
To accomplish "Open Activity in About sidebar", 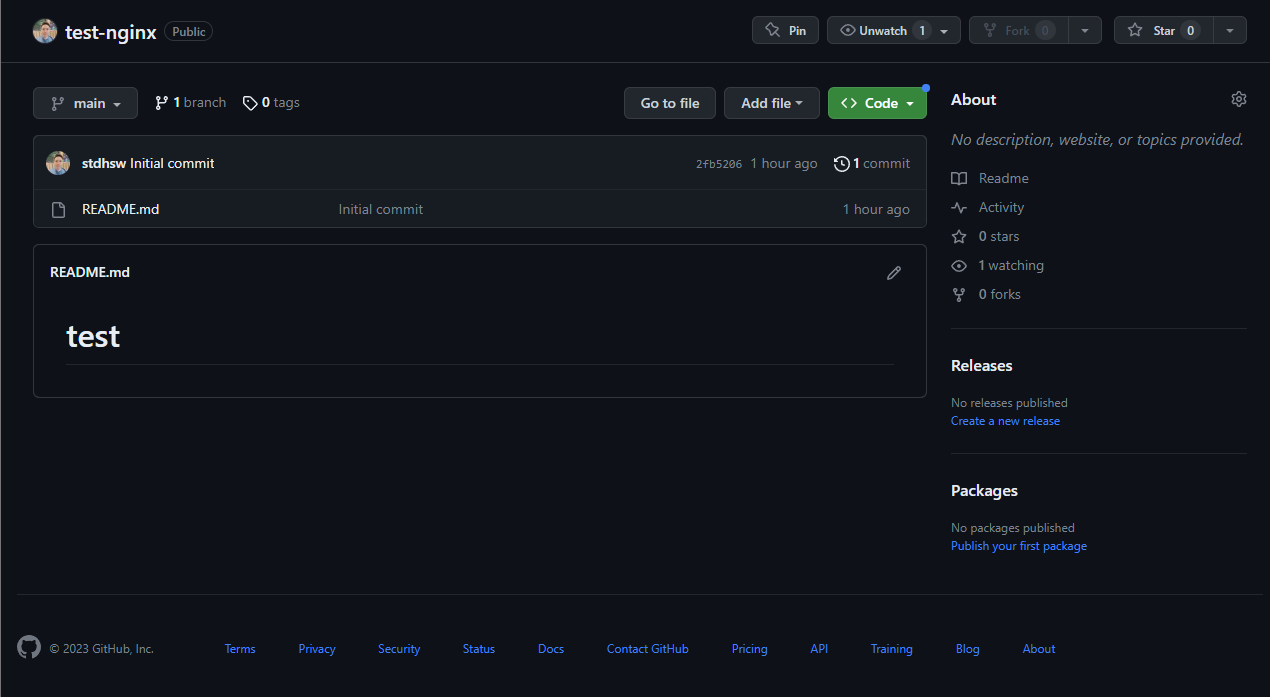I will pyautogui.click(x=988, y=207).
